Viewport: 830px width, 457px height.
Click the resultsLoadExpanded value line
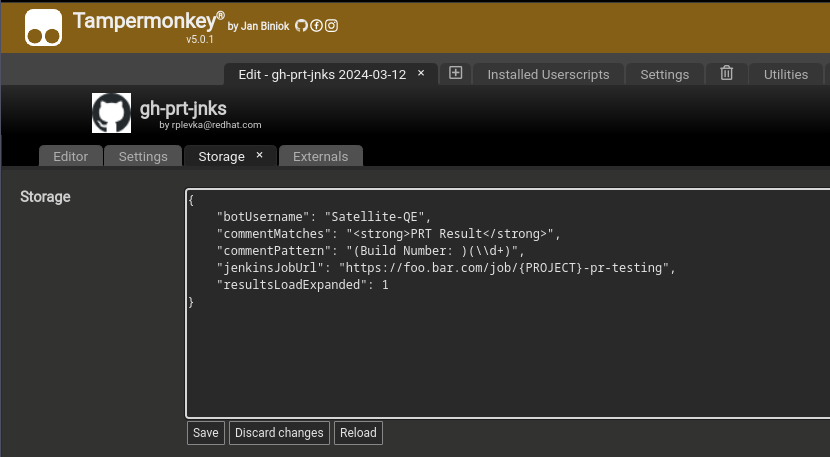point(303,284)
